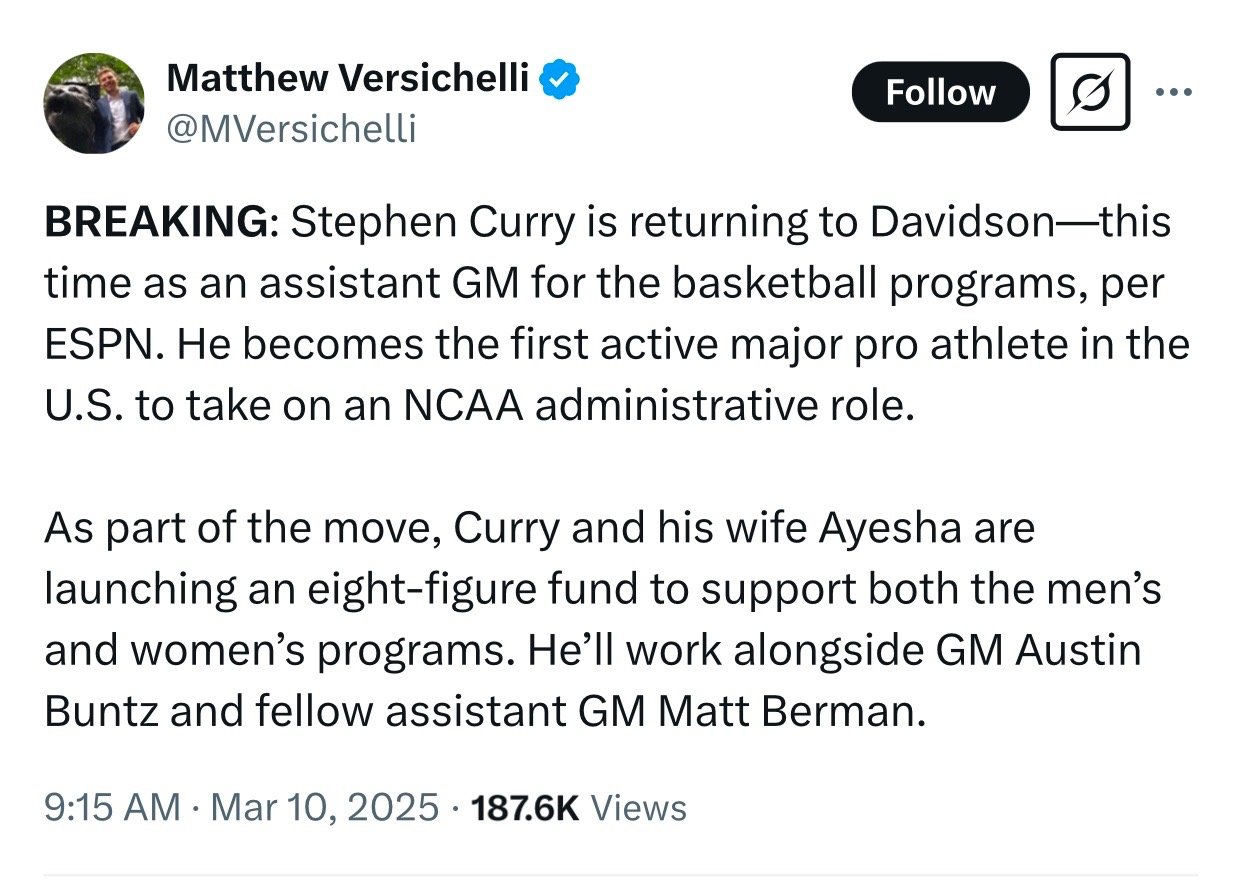The width and height of the screenshot is (1242, 888).
Task: Open the @MVersichelli handle
Action: point(290,129)
